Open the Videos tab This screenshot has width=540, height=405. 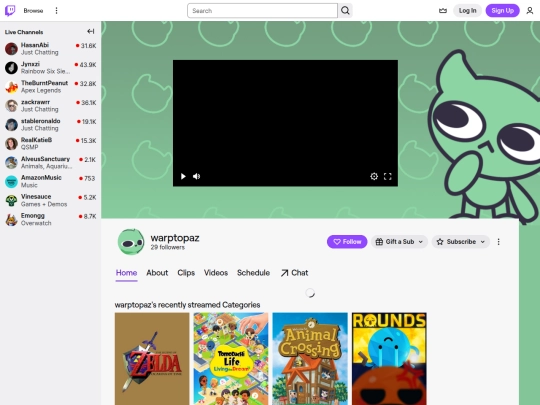click(x=216, y=273)
